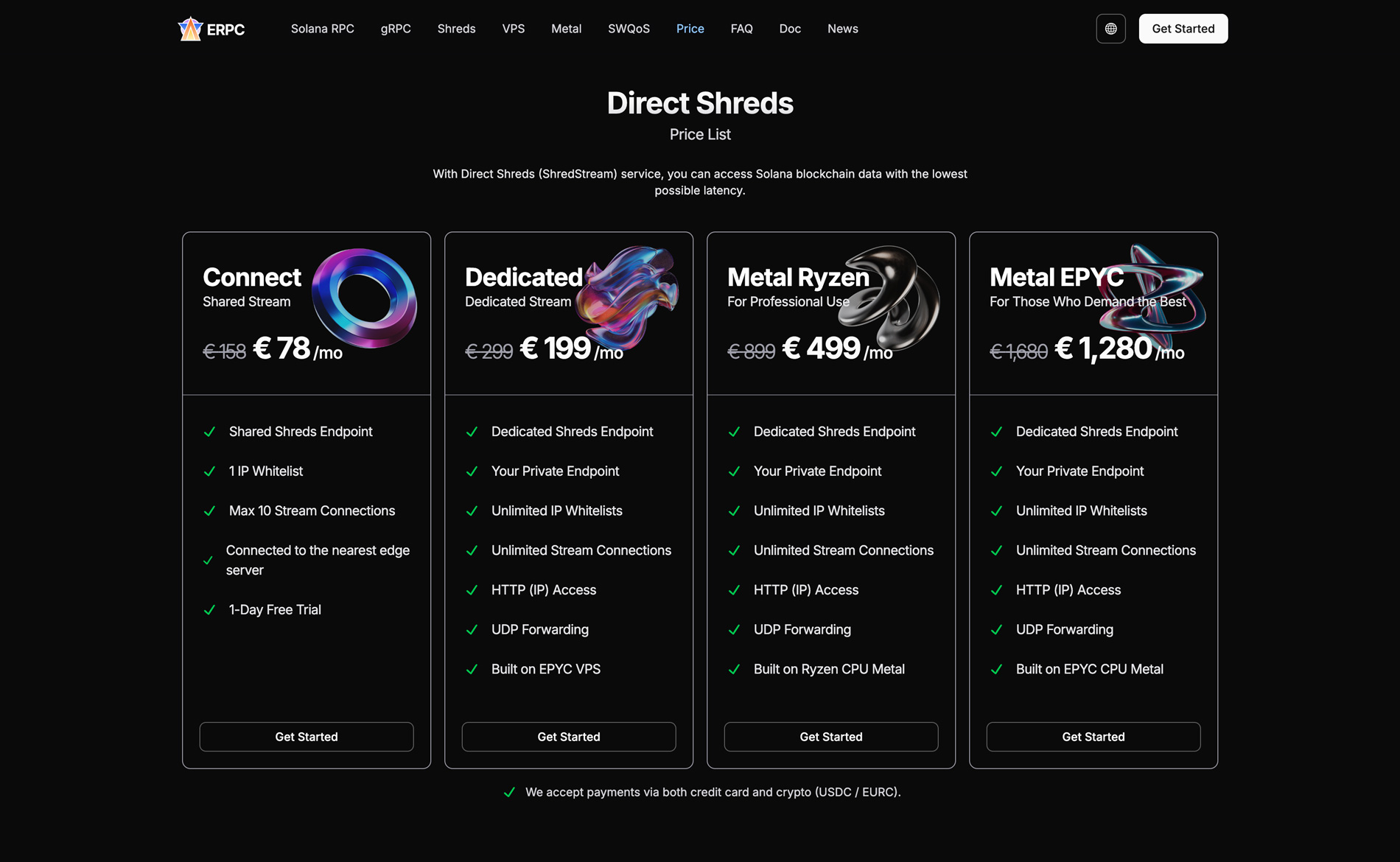Open the SWQoS menu item
This screenshot has height=862, width=1400.
click(629, 29)
